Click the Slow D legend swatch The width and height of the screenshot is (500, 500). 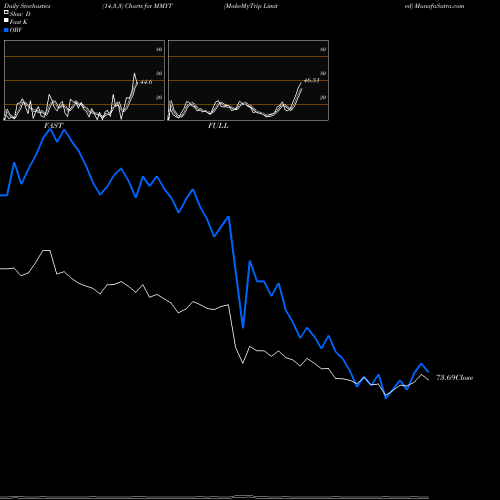pos(6,13)
